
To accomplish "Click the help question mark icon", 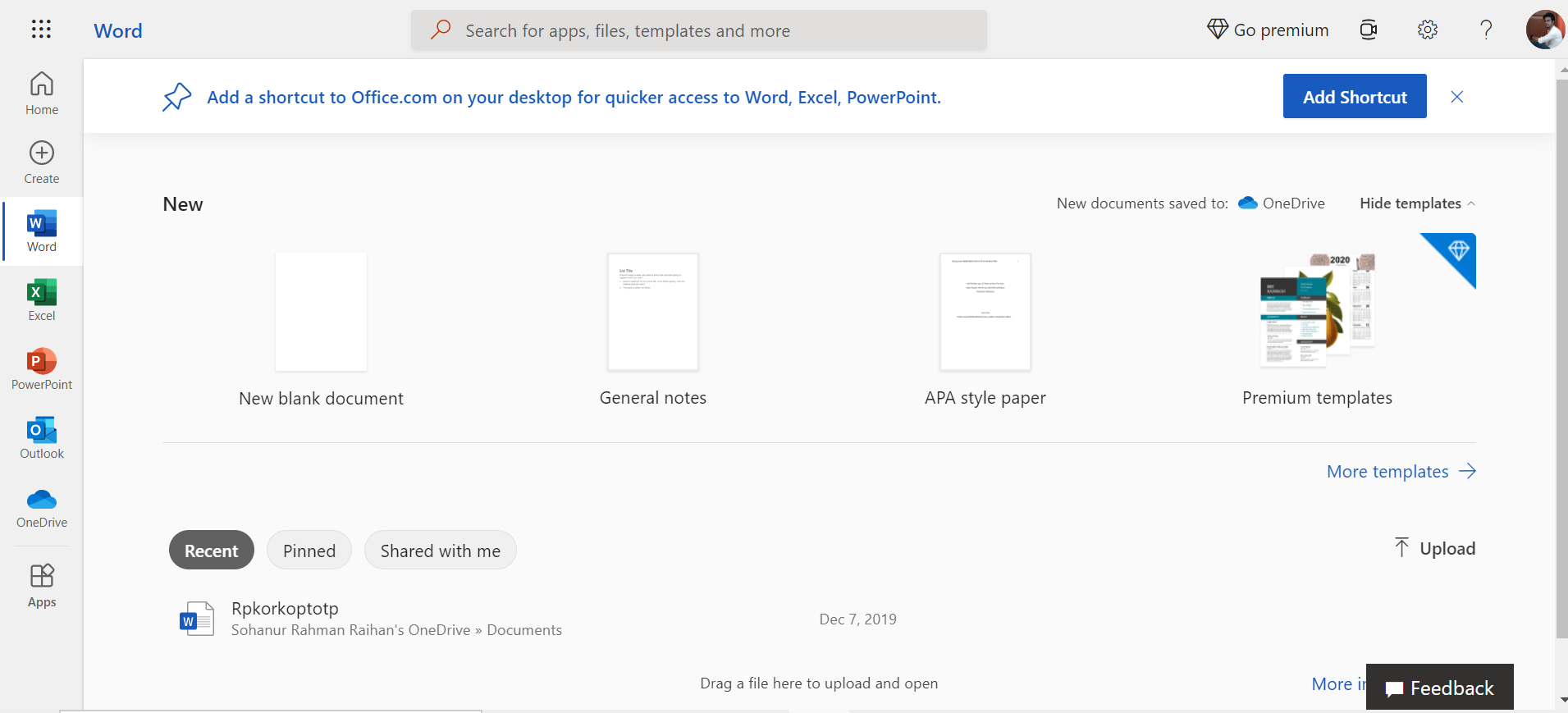I will [1485, 30].
